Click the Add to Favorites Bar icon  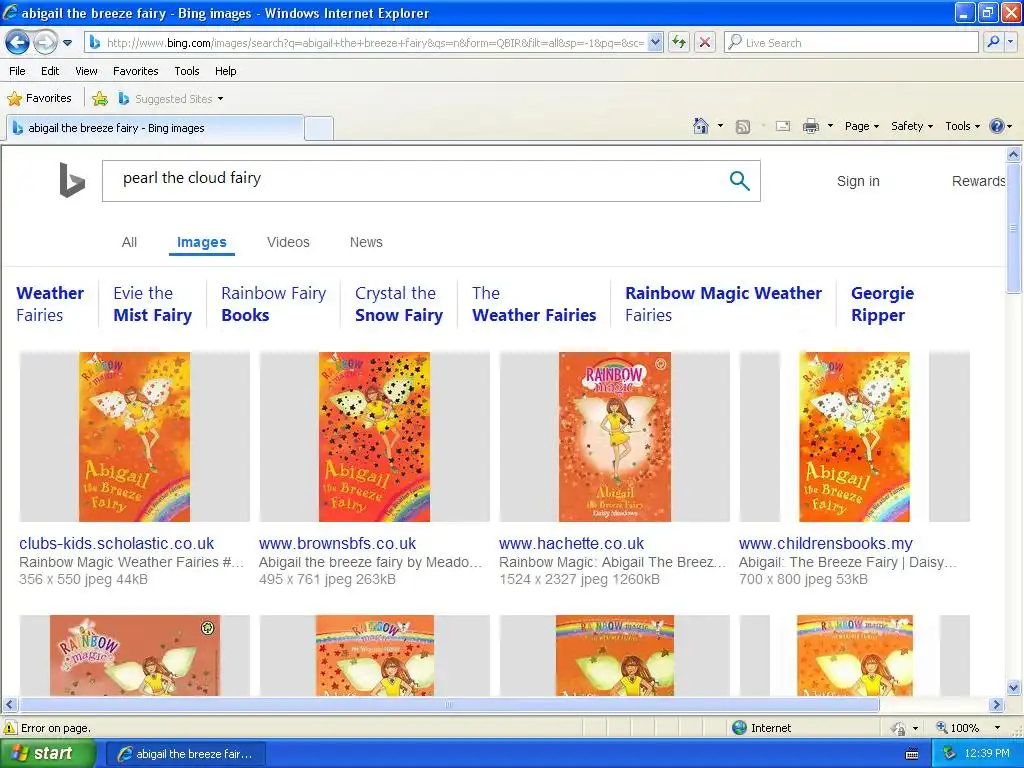(100, 99)
